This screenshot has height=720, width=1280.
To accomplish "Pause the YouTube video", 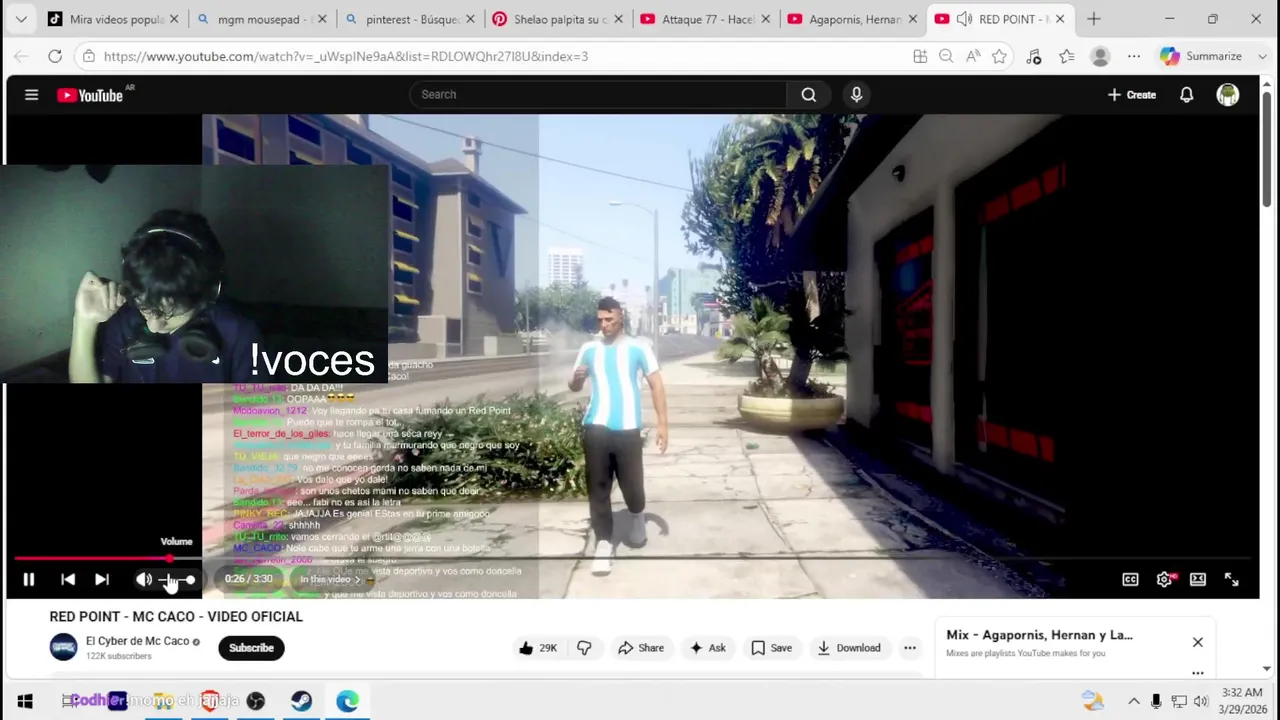I will tap(29, 579).
